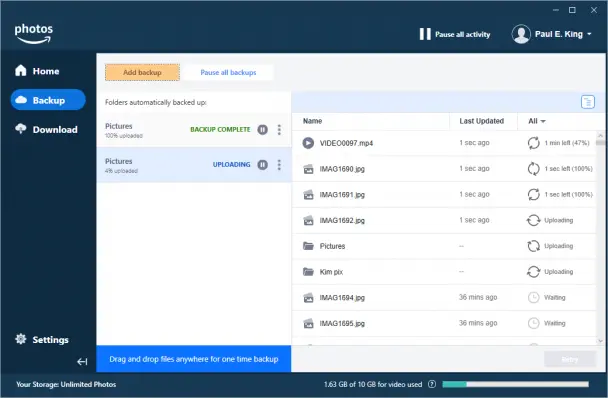Collapse the sidebar with the arrow icon
Screen dimensions: 608x398
point(82,362)
